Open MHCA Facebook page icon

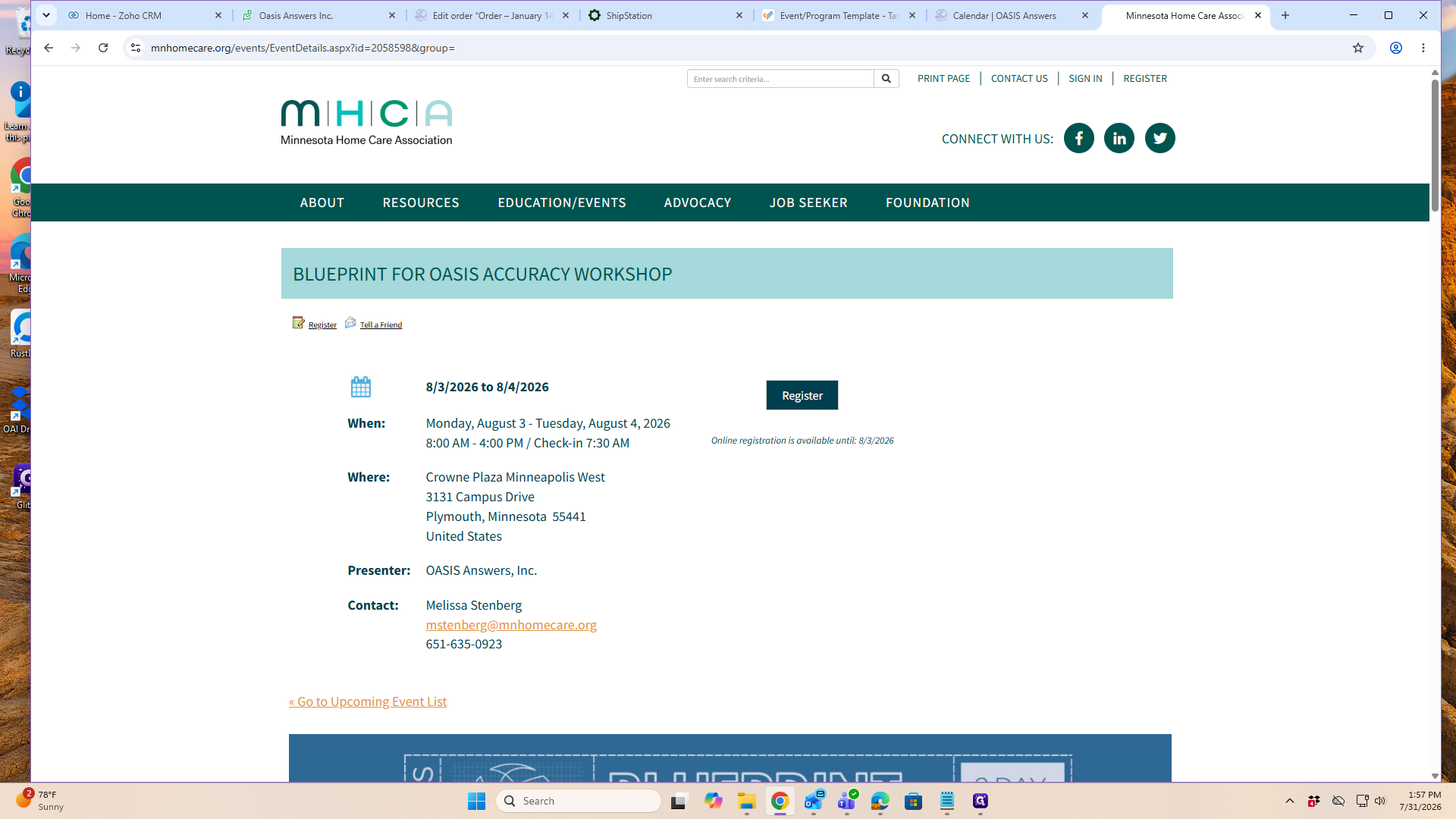coord(1078,138)
